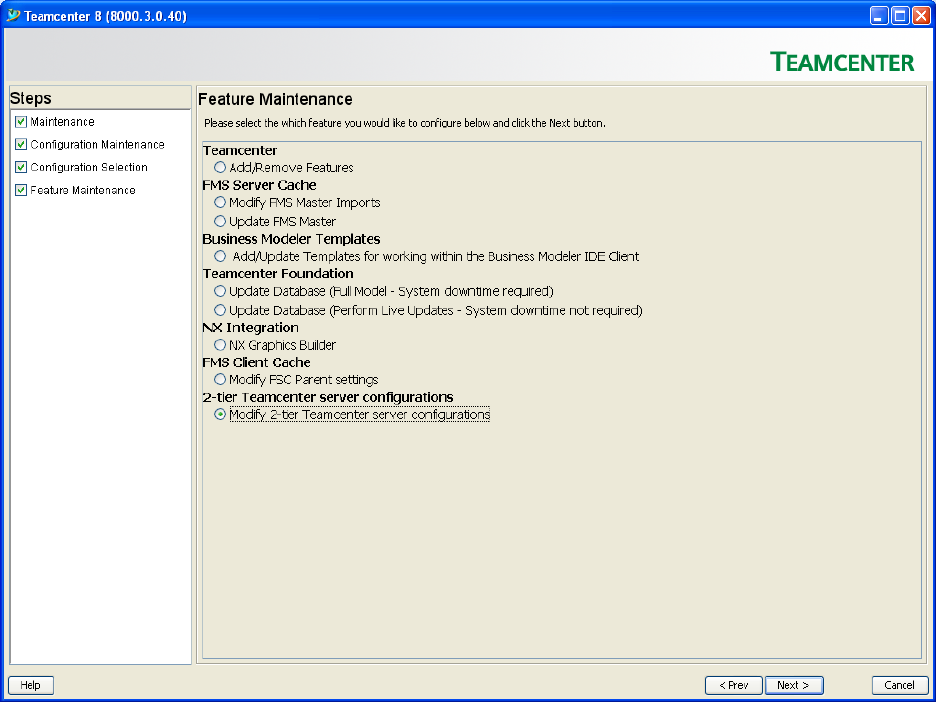Viewport: 936px width, 702px height.
Task: Click the 2-tier Teamcenter server configurations heading
Action: coord(328,397)
